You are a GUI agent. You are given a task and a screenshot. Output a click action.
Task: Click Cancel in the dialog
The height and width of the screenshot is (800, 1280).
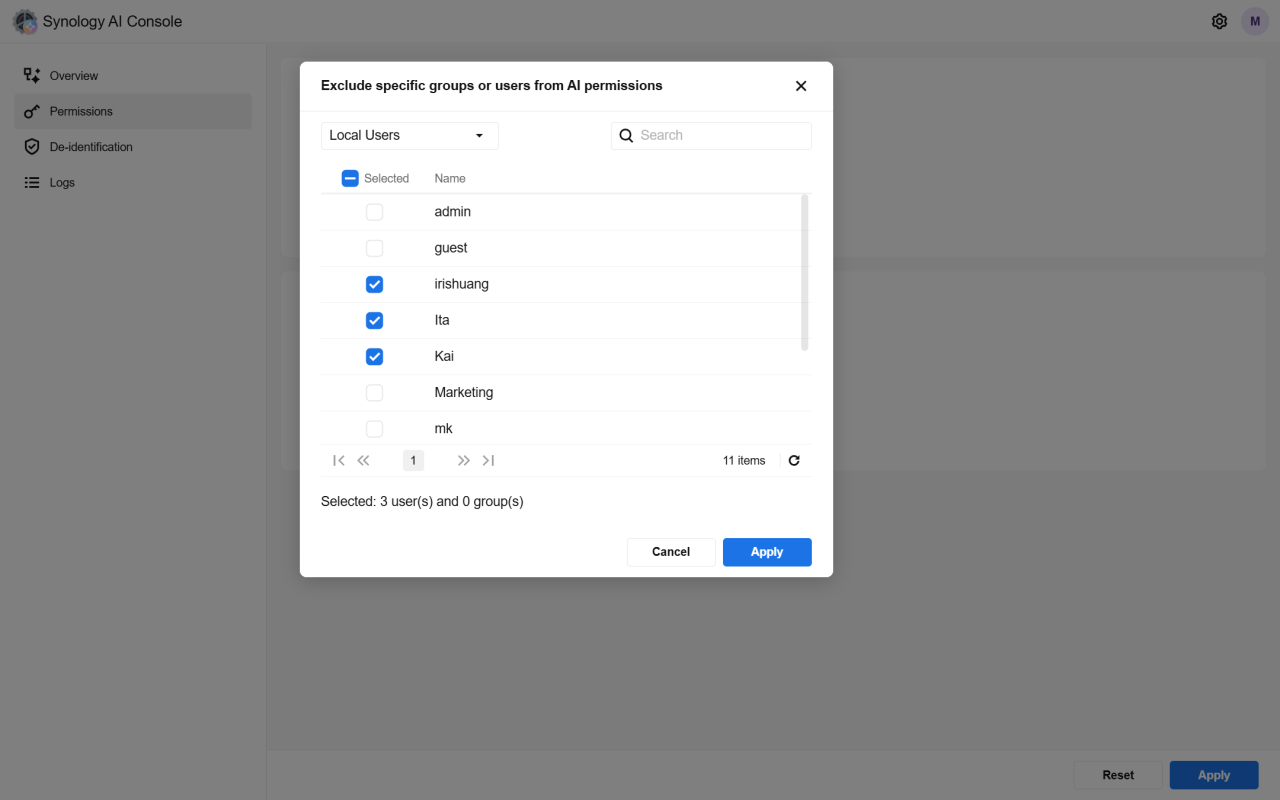click(670, 552)
